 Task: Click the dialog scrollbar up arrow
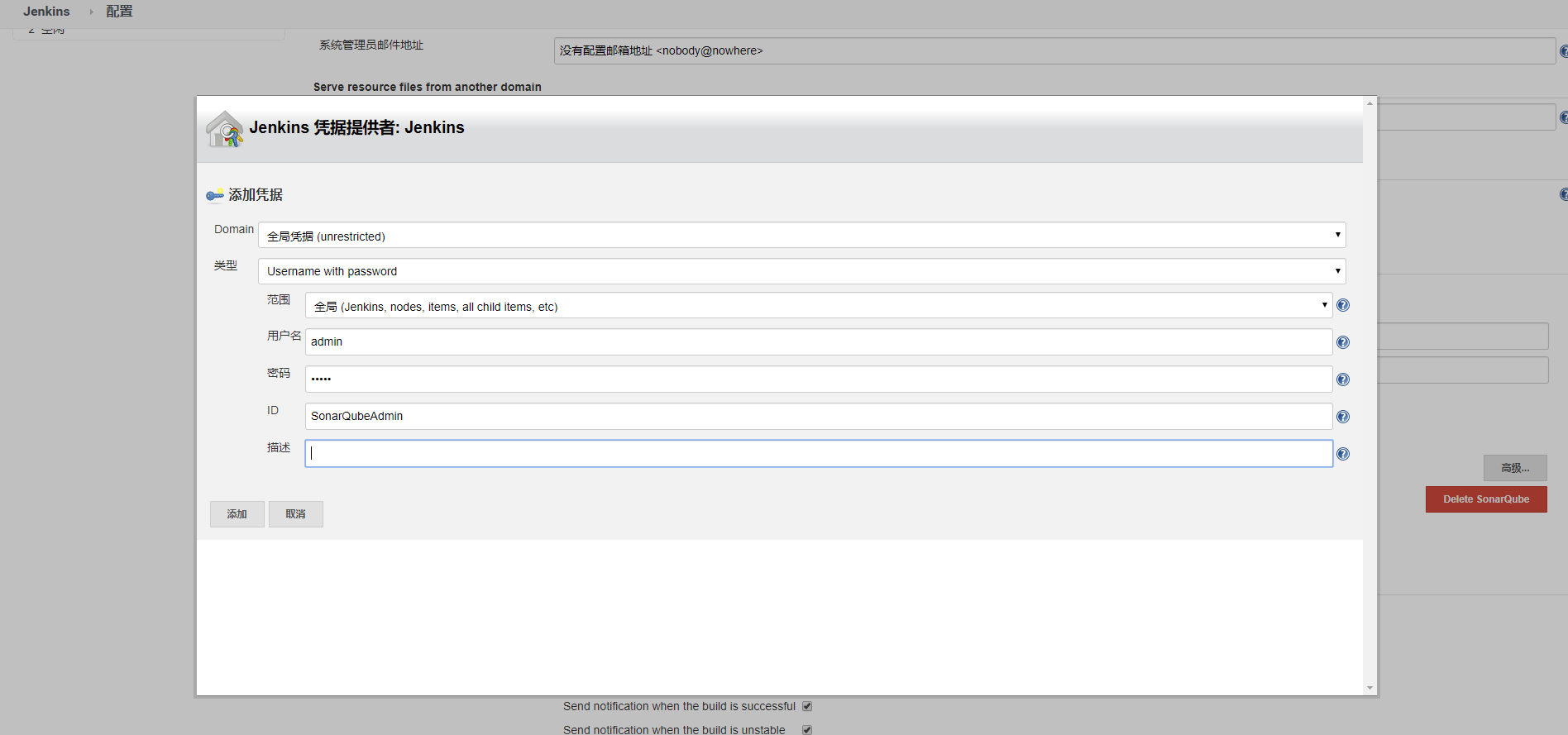click(1370, 103)
